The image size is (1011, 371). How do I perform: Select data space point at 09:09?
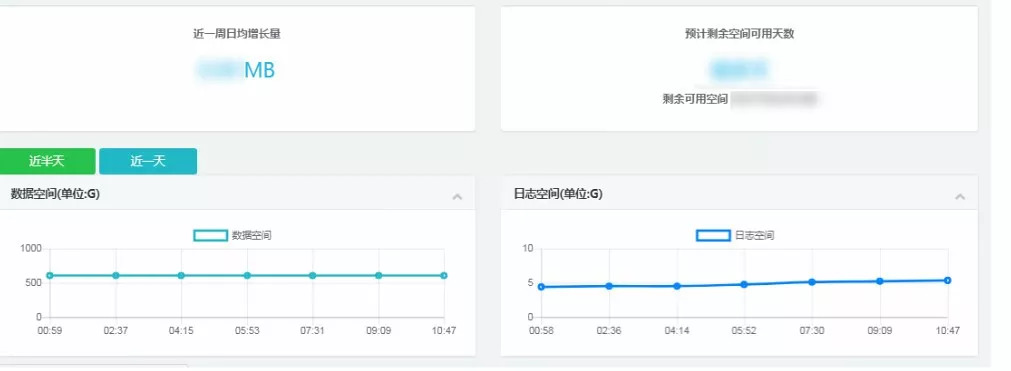[378, 276]
